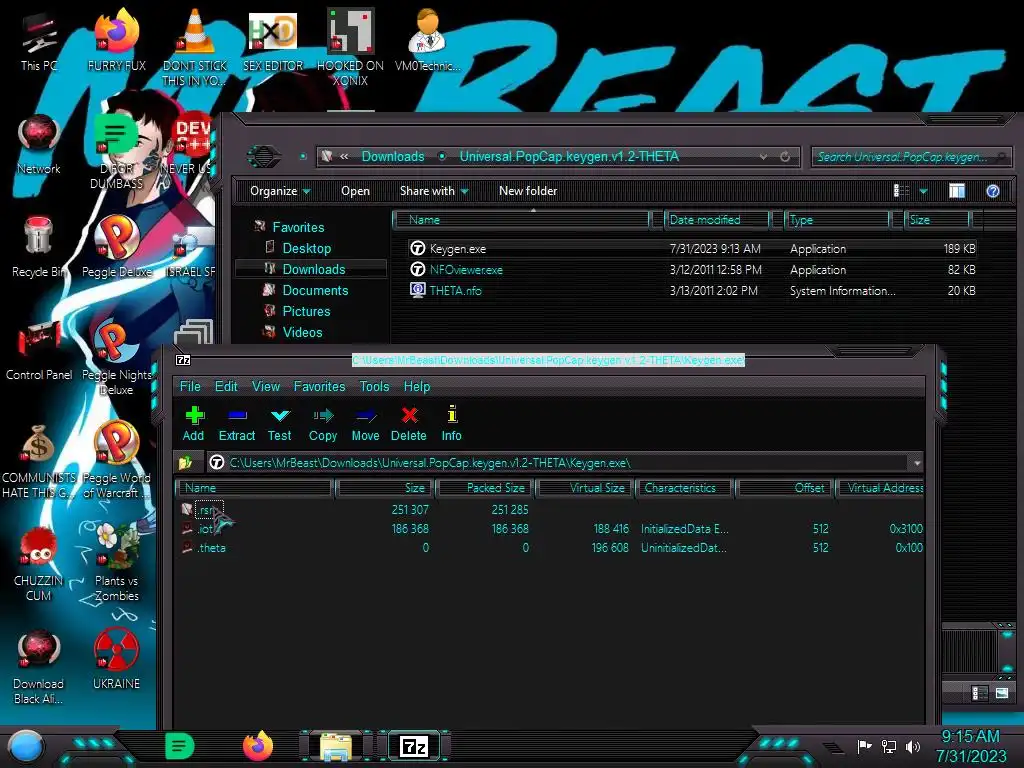The image size is (1024, 768).
Task: Open the Share with dropdown
Action: [x=434, y=191]
